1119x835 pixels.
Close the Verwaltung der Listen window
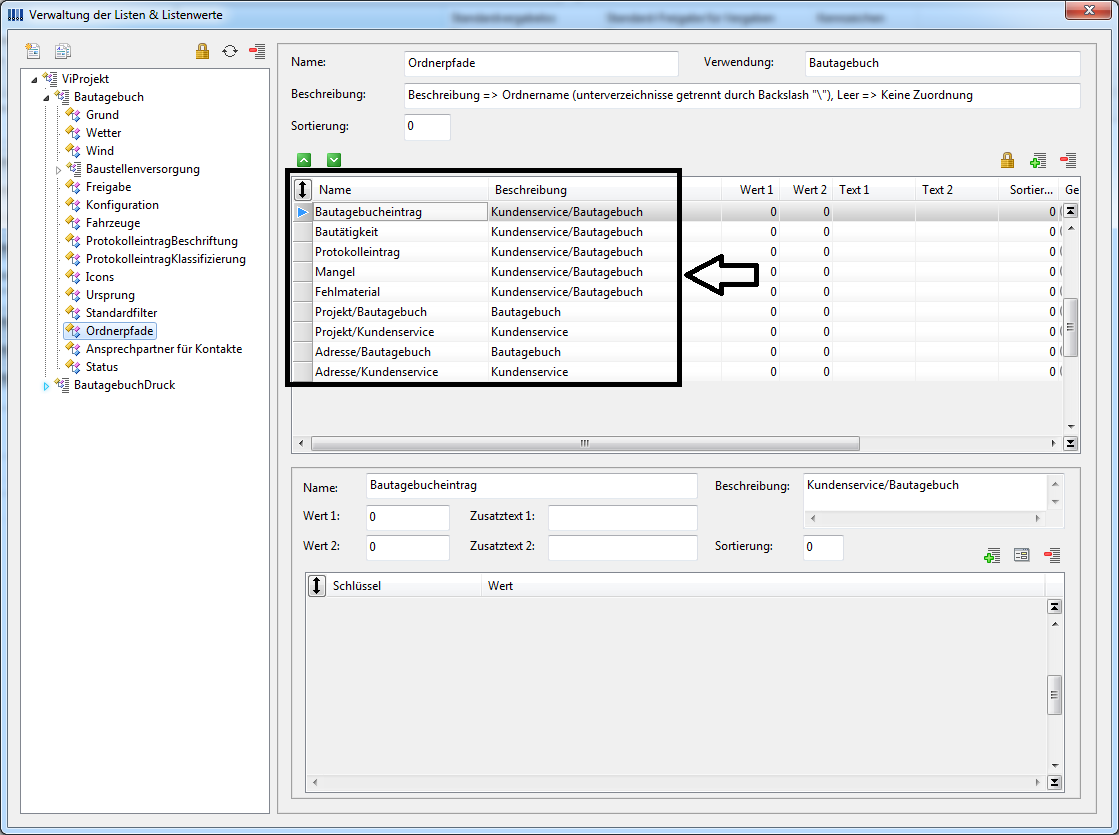coord(1088,10)
